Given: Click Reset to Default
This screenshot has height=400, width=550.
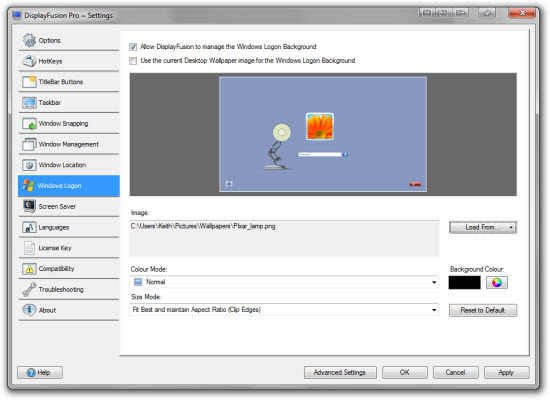Looking at the screenshot, I should click(483, 310).
